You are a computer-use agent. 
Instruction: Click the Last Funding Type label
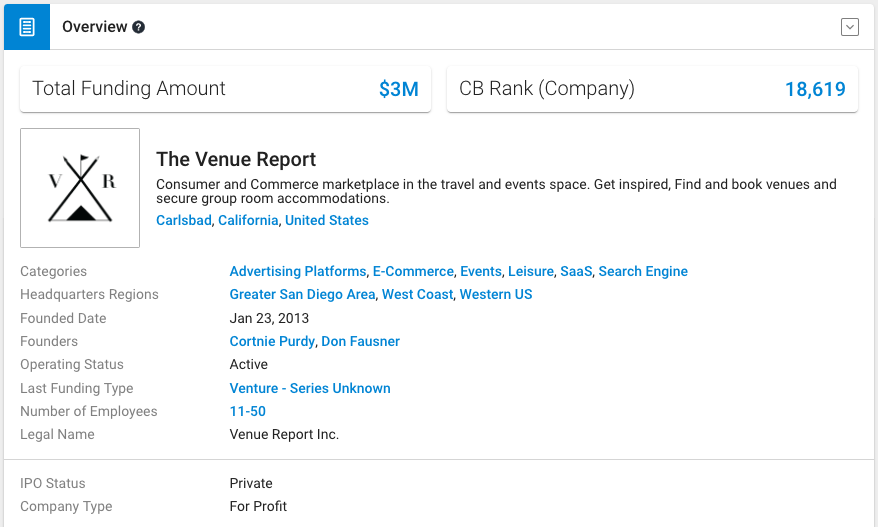[x=77, y=388]
